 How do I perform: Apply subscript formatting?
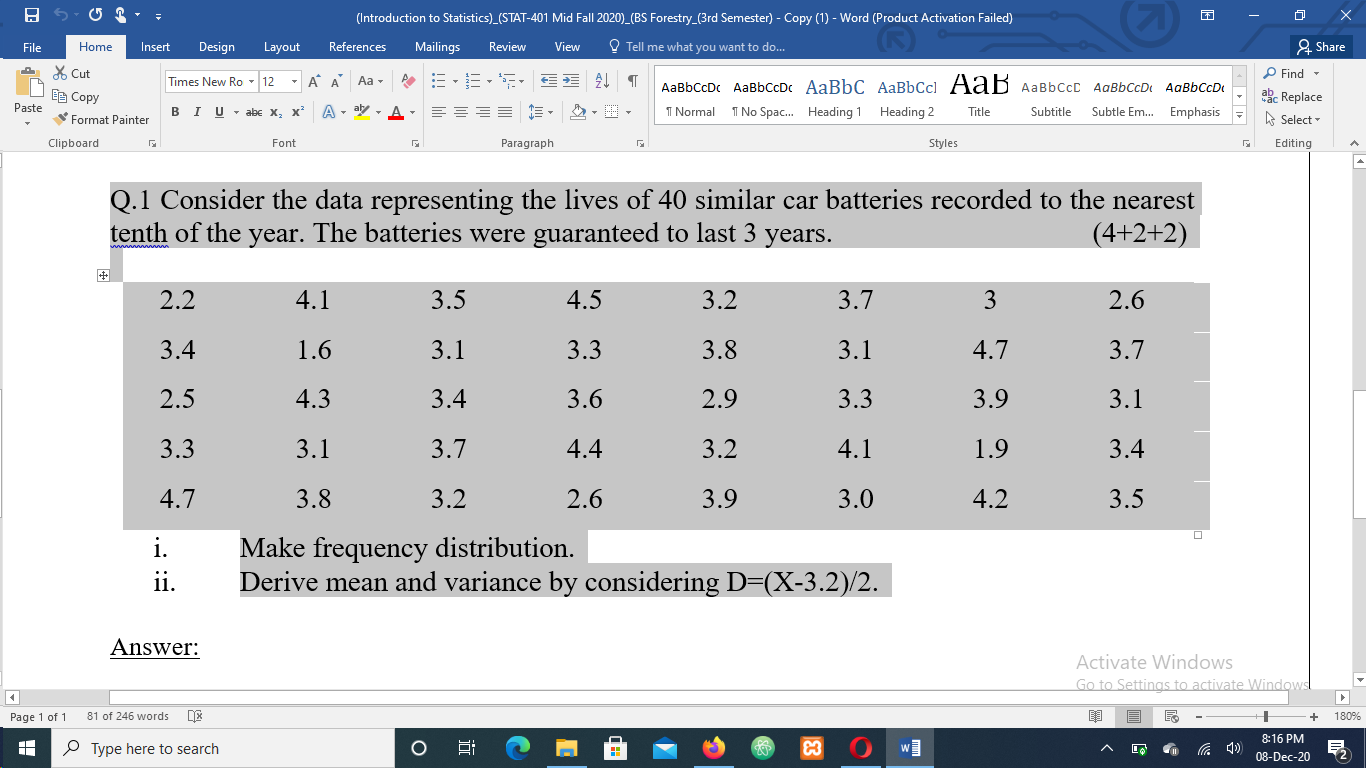coord(277,113)
